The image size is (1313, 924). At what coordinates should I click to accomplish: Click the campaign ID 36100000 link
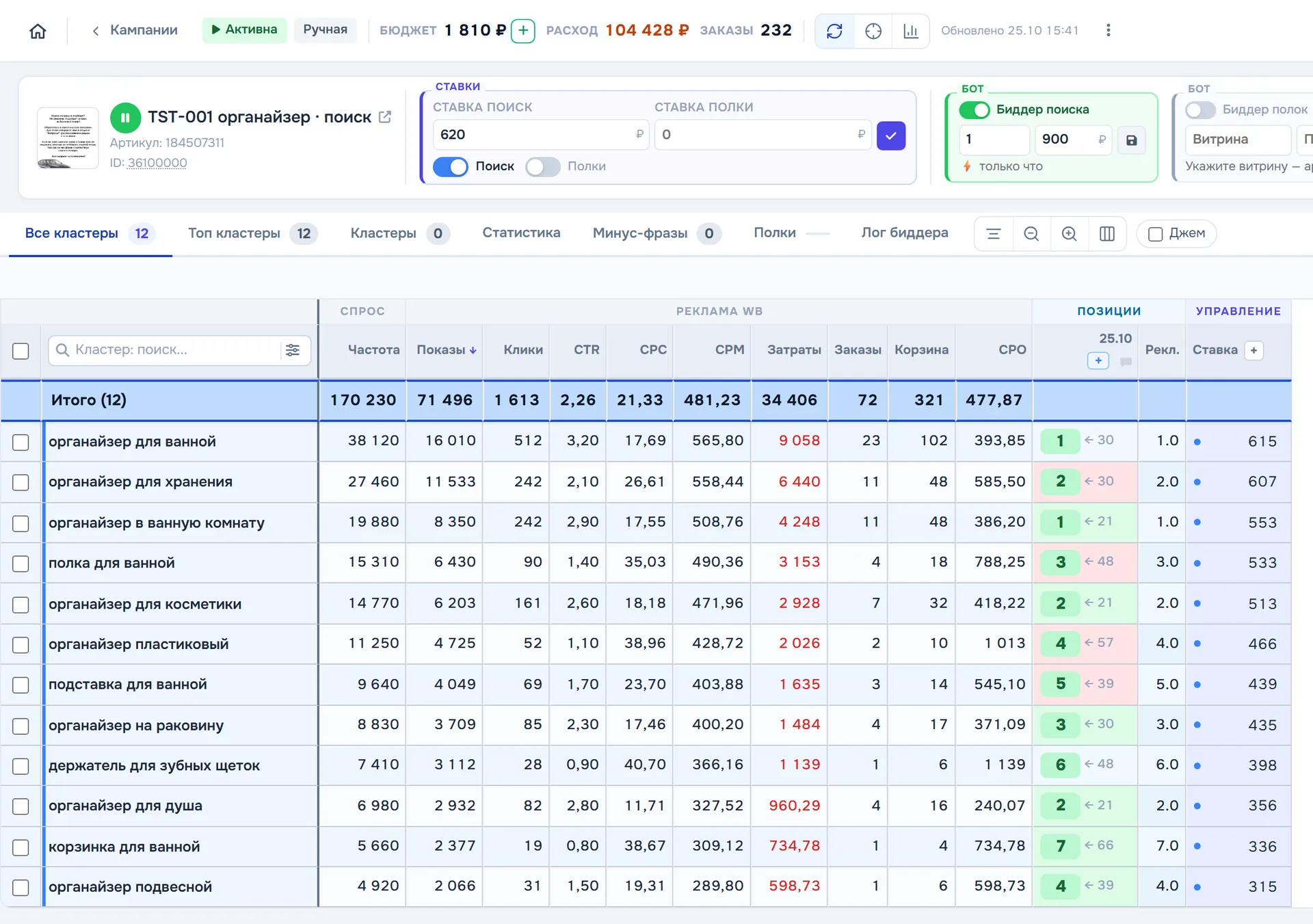(x=157, y=163)
